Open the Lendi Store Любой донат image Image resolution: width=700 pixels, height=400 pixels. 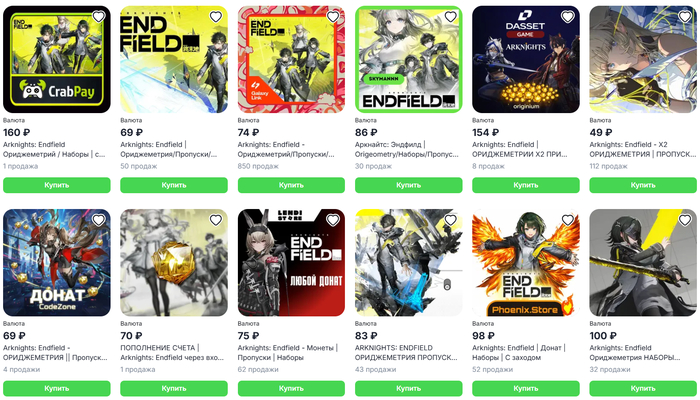[x=291, y=262]
